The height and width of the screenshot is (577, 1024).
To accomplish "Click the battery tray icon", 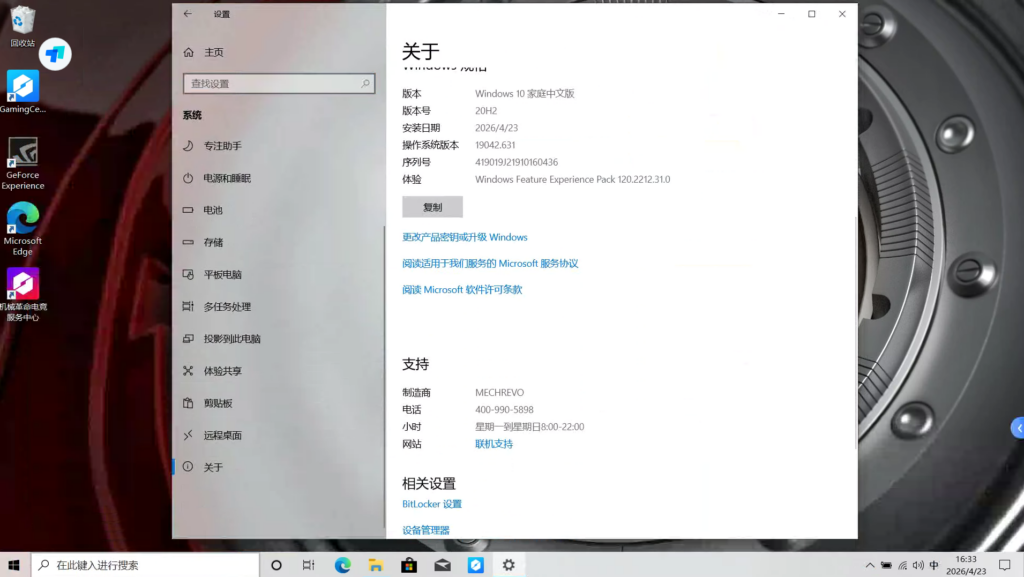I will (x=886, y=565).
